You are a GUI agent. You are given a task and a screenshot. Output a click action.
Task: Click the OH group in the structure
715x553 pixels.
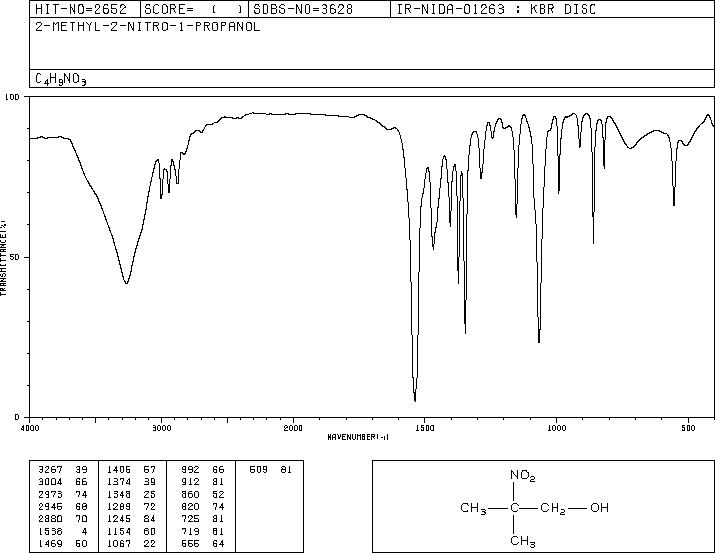coord(600,507)
